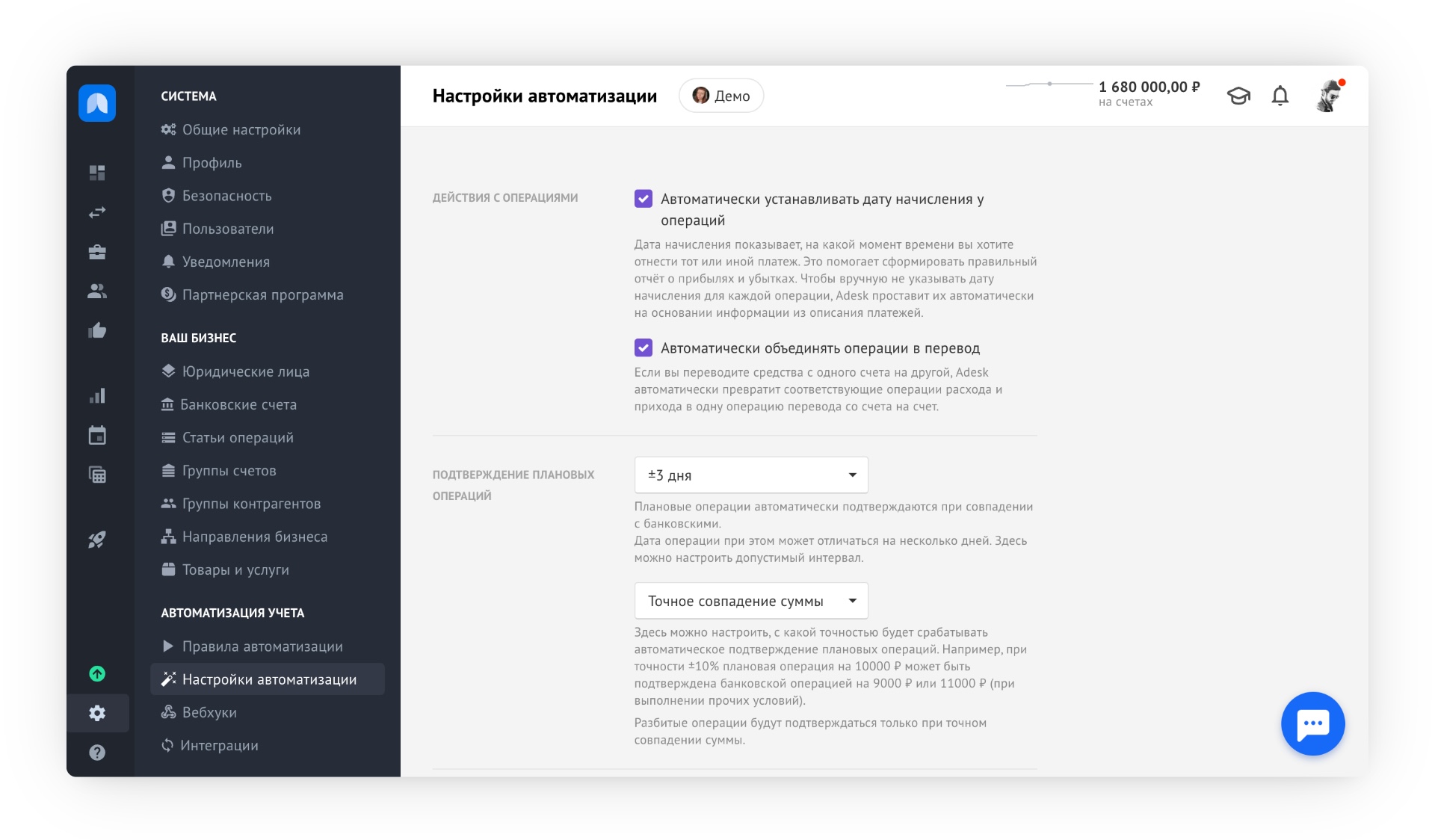1435x840 pixels.
Task: Click the green upgrade arrow icon
Action: tap(97, 673)
